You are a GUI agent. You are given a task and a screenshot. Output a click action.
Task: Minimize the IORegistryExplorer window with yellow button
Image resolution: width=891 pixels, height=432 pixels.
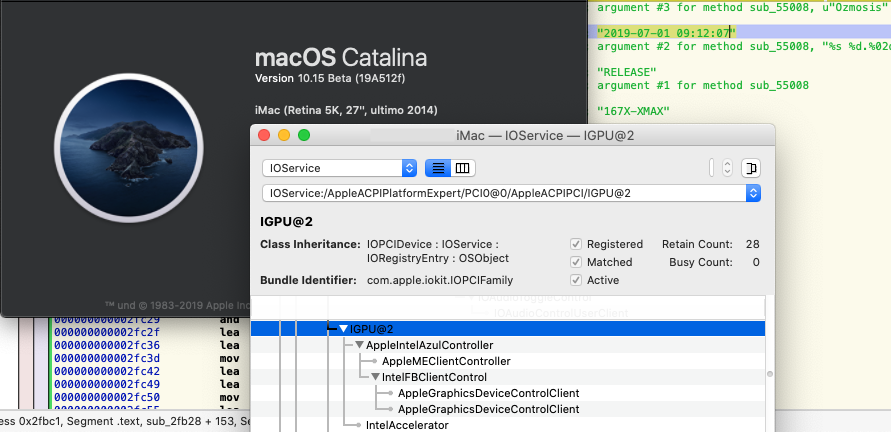pyautogui.click(x=284, y=135)
